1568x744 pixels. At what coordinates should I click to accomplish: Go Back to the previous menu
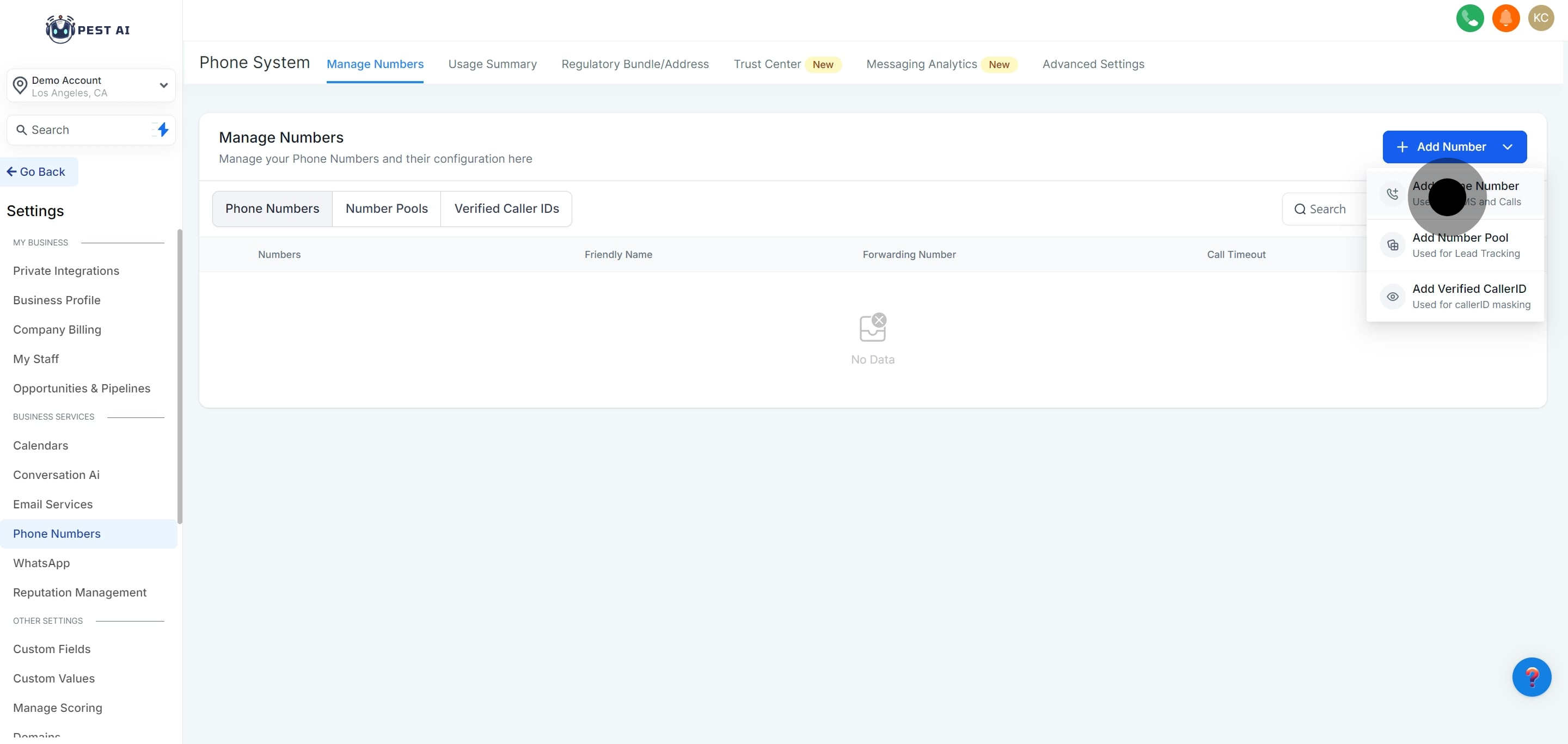tap(36, 172)
